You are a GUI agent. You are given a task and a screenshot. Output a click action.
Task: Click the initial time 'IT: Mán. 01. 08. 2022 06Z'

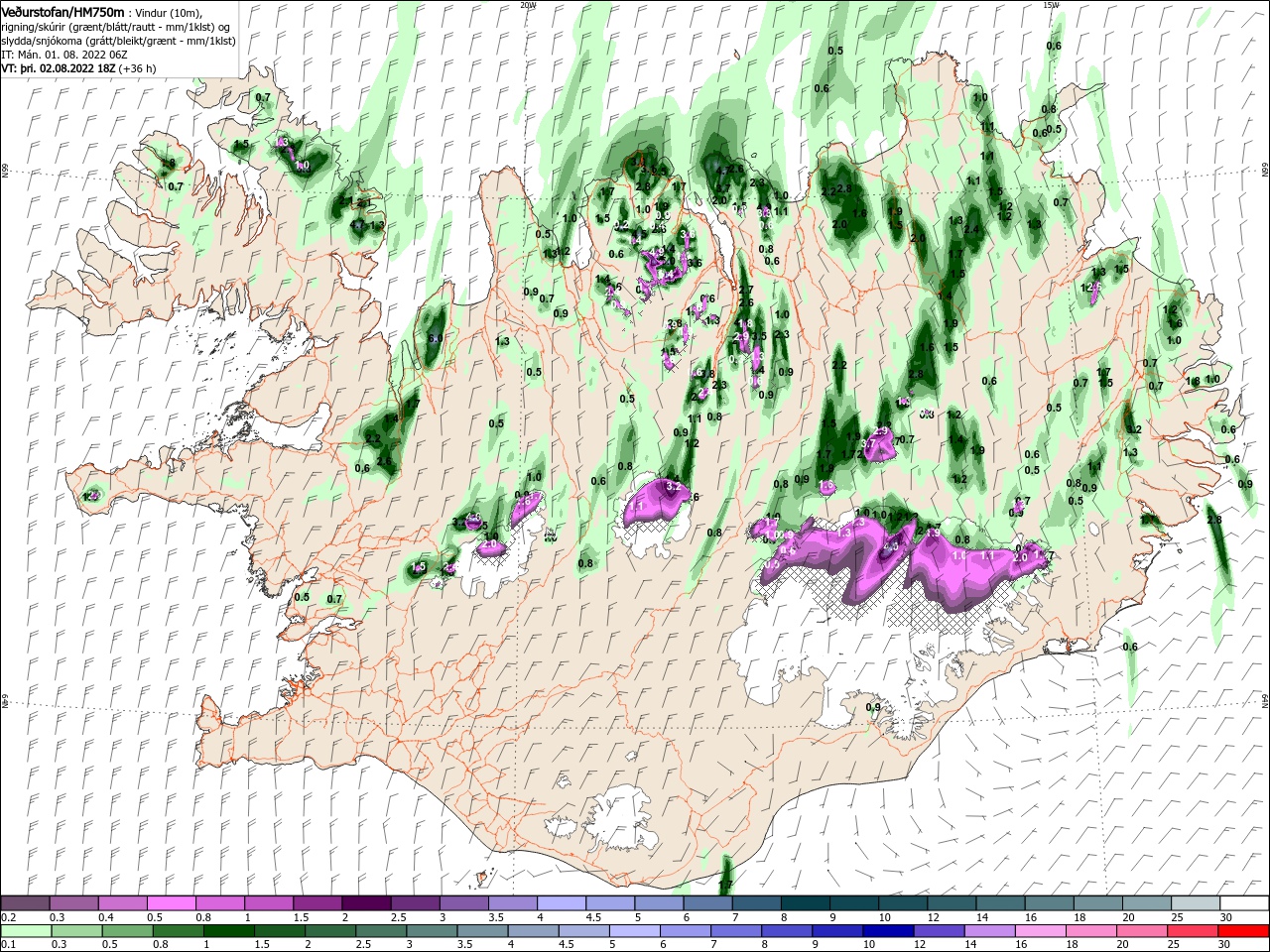[64, 56]
